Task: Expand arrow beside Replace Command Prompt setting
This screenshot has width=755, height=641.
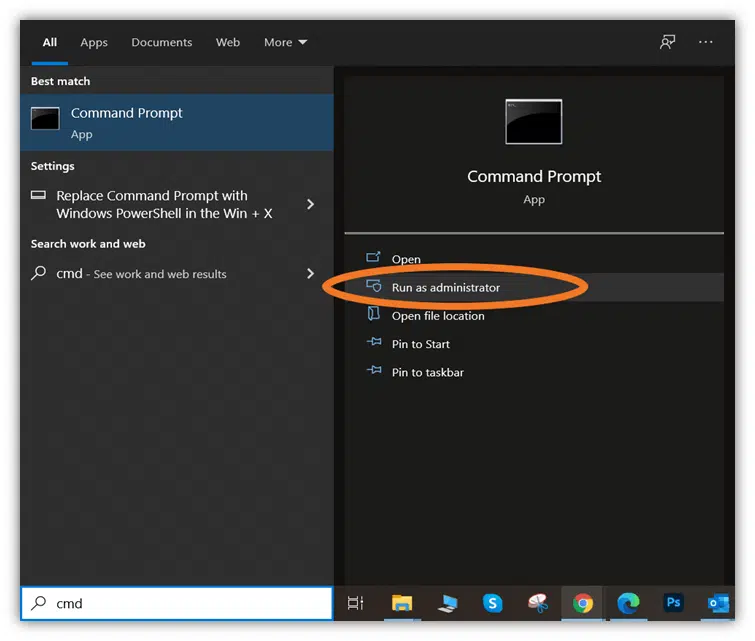Action: coord(311,205)
